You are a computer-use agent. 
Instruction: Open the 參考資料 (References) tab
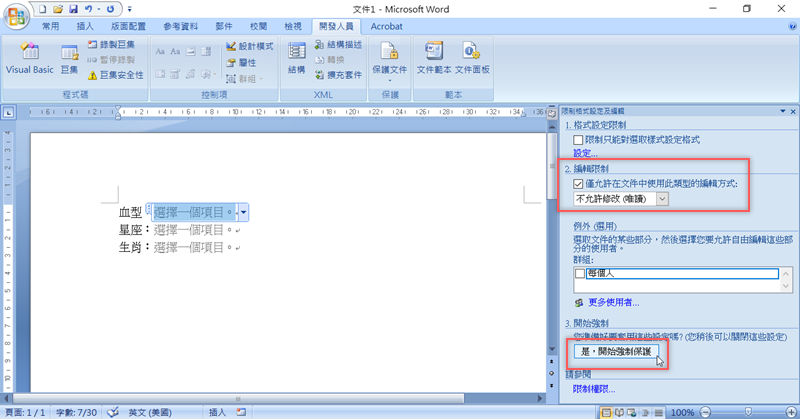pos(181,27)
